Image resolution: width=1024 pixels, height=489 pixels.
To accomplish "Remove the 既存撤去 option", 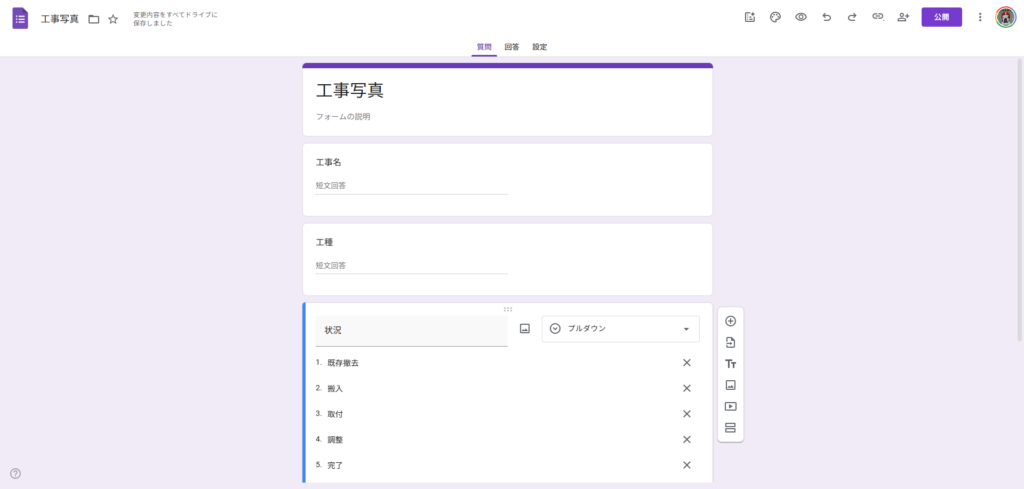I will pyautogui.click(x=687, y=363).
